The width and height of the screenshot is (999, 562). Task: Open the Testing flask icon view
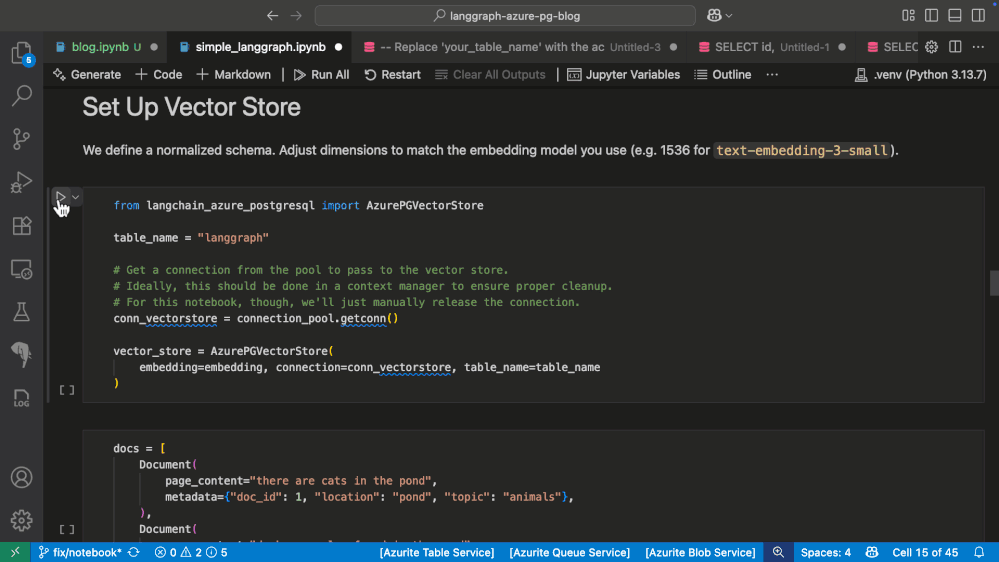21,312
